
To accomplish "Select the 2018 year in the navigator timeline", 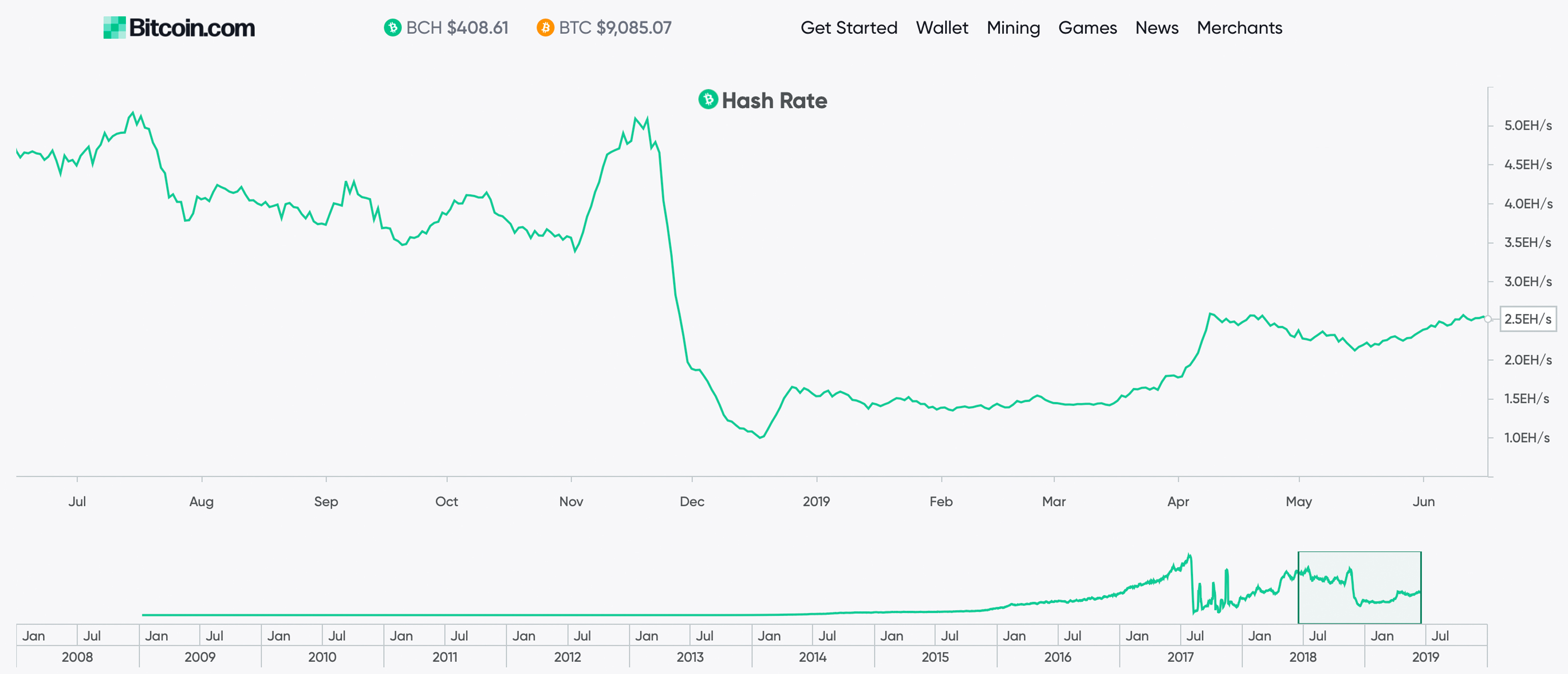I will [x=1303, y=657].
